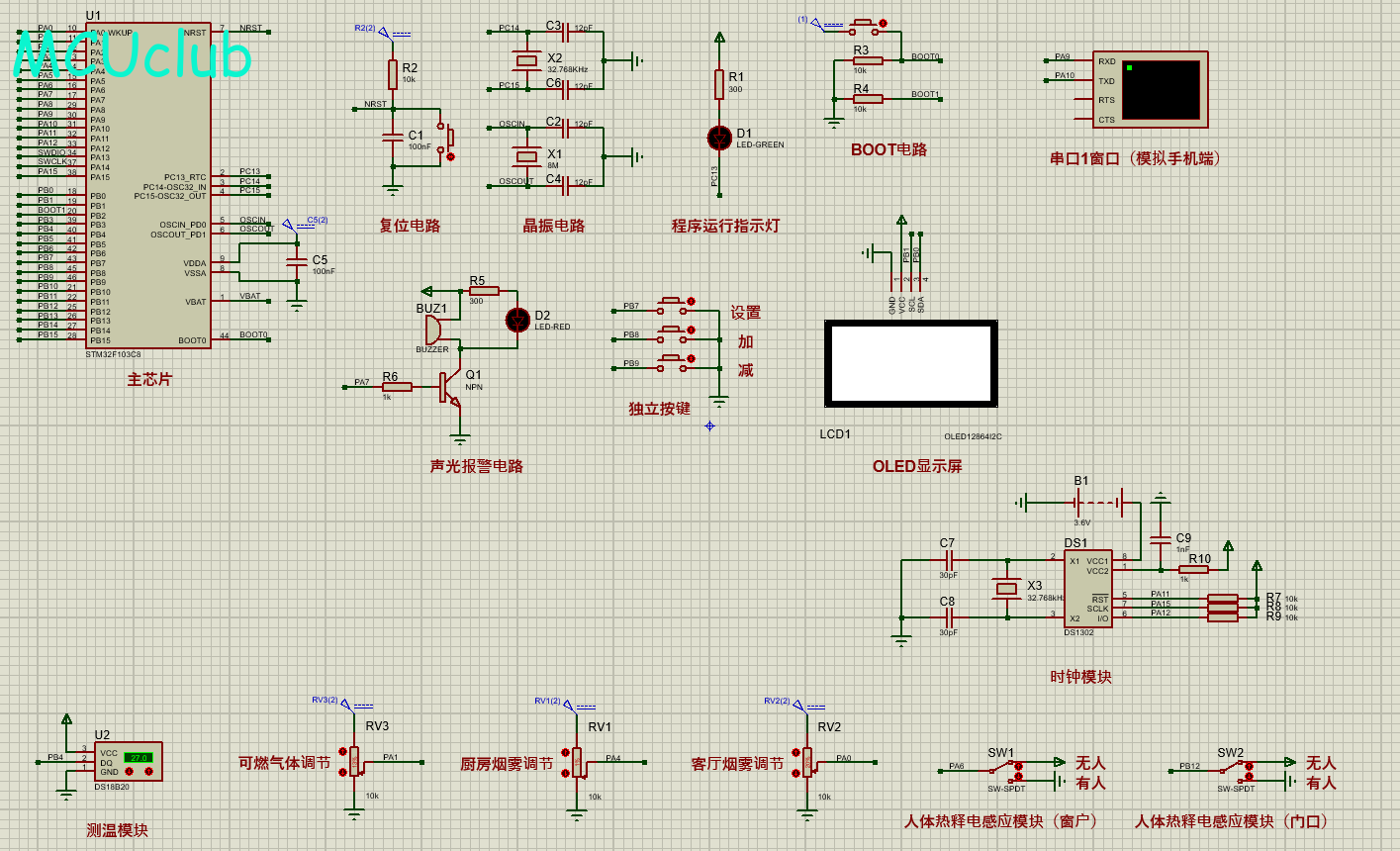Click the DS18B20 temperature decrease button

click(129, 771)
